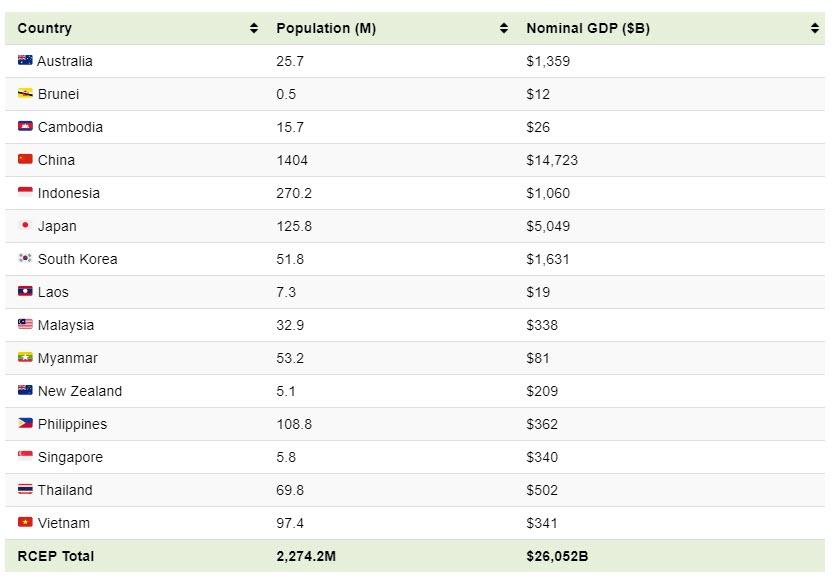Click the New Zealand flag icon

click(25, 391)
